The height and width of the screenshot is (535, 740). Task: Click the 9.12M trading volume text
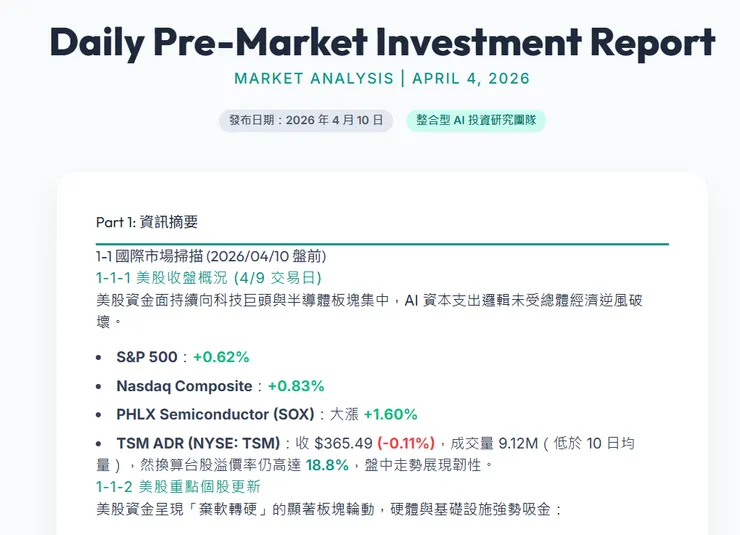518,443
